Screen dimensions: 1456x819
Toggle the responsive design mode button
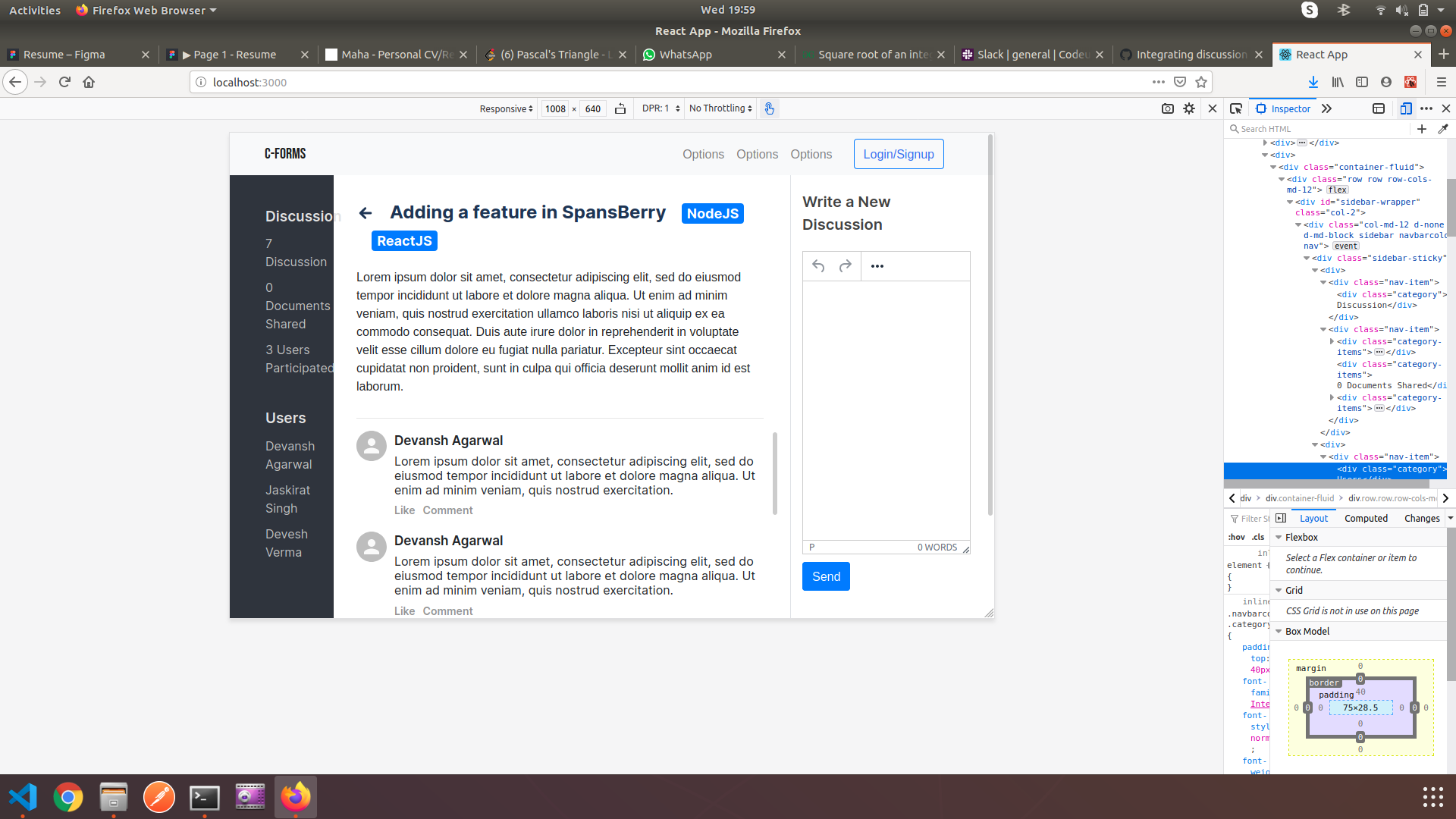1405,108
